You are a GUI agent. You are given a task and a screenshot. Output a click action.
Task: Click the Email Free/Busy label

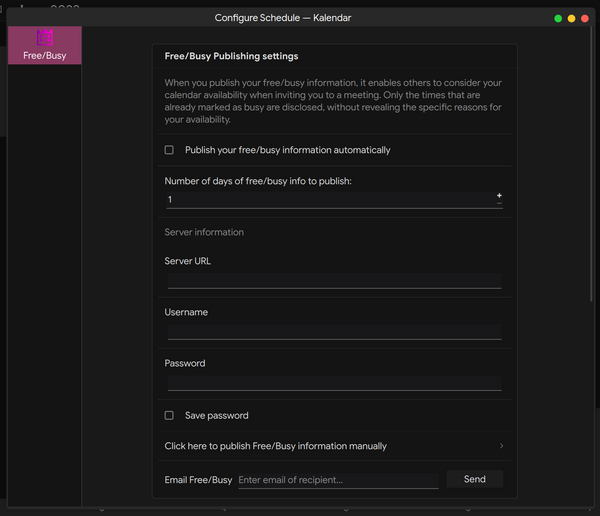[198, 480]
